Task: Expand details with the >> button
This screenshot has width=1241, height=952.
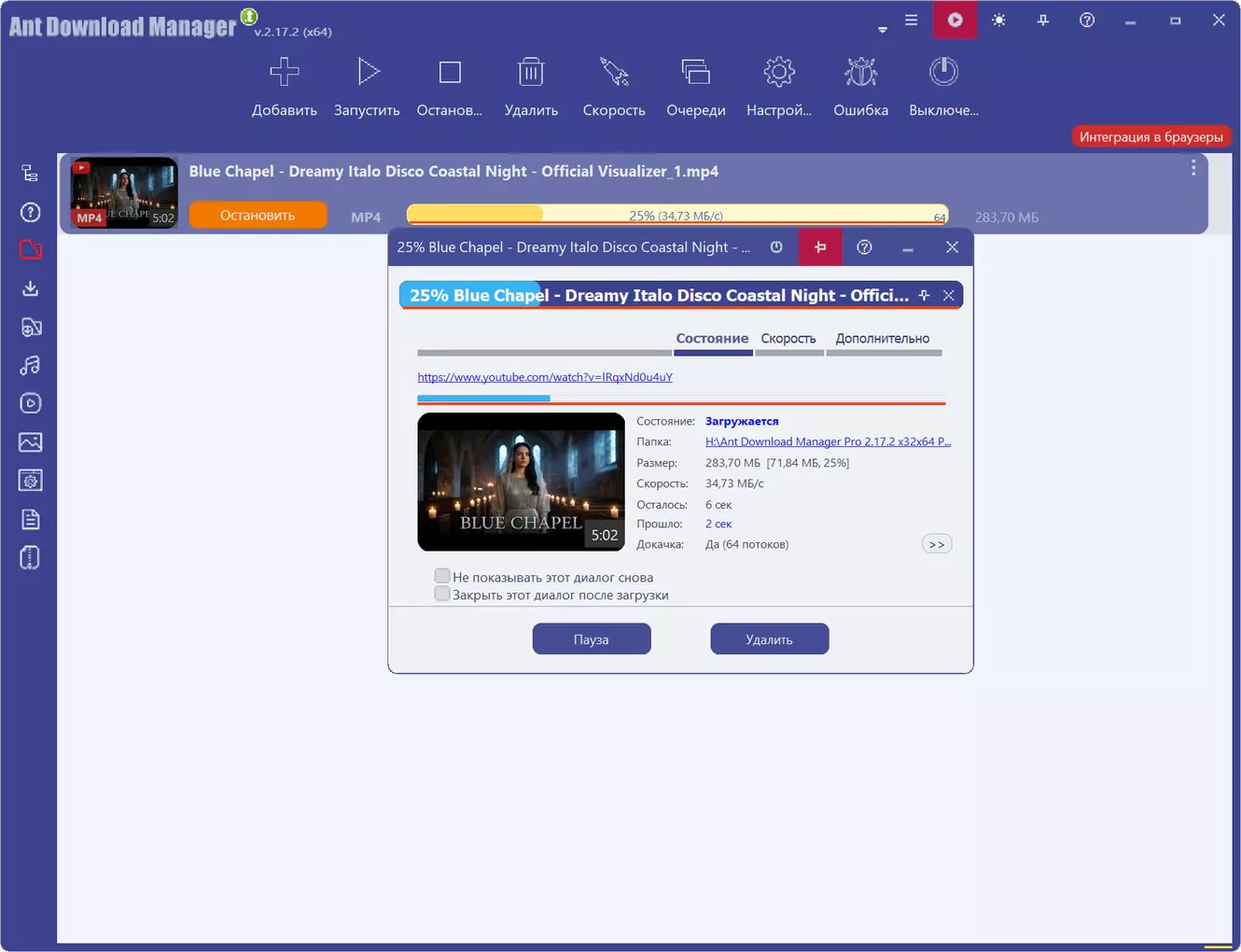Action: pyautogui.click(x=937, y=544)
